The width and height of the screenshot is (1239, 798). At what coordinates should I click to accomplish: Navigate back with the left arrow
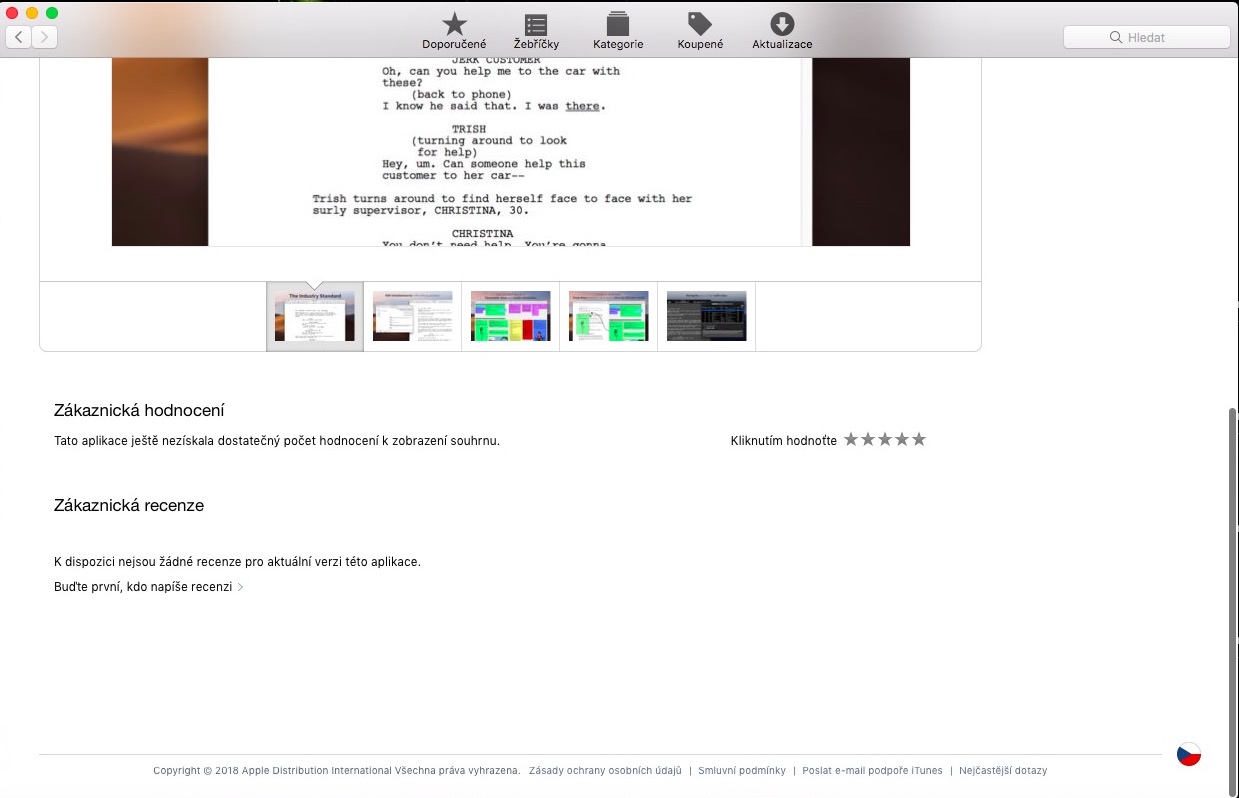coord(18,36)
